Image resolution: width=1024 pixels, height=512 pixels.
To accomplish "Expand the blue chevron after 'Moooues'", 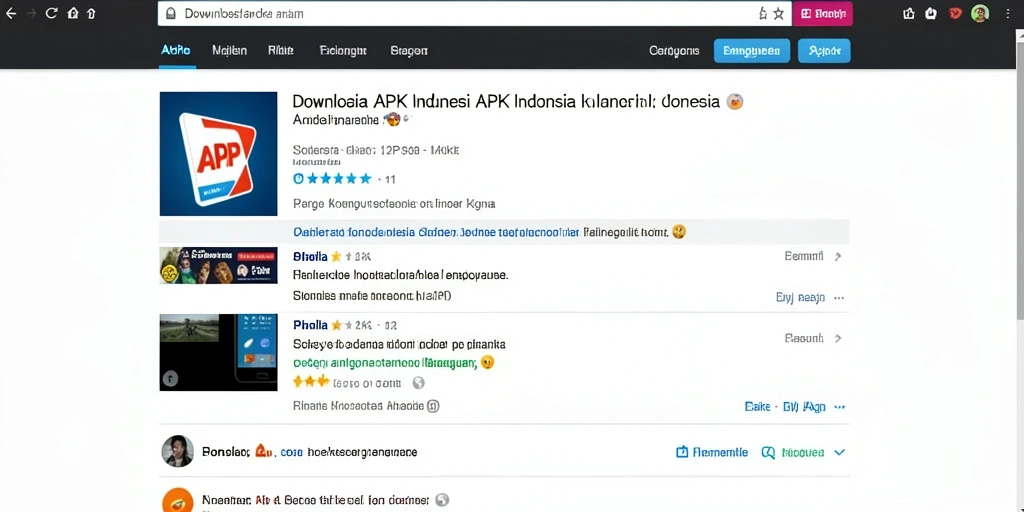I will (x=840, y=452).
